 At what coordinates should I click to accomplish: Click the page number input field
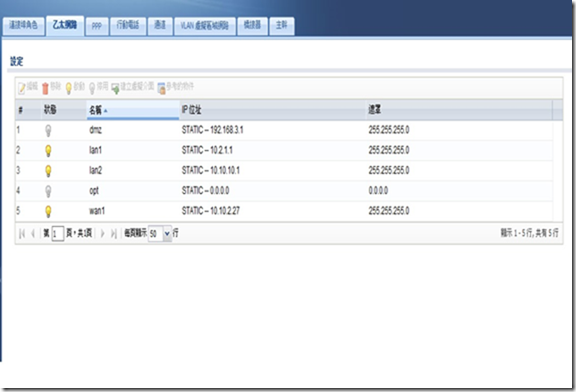(x=58, y=234)
